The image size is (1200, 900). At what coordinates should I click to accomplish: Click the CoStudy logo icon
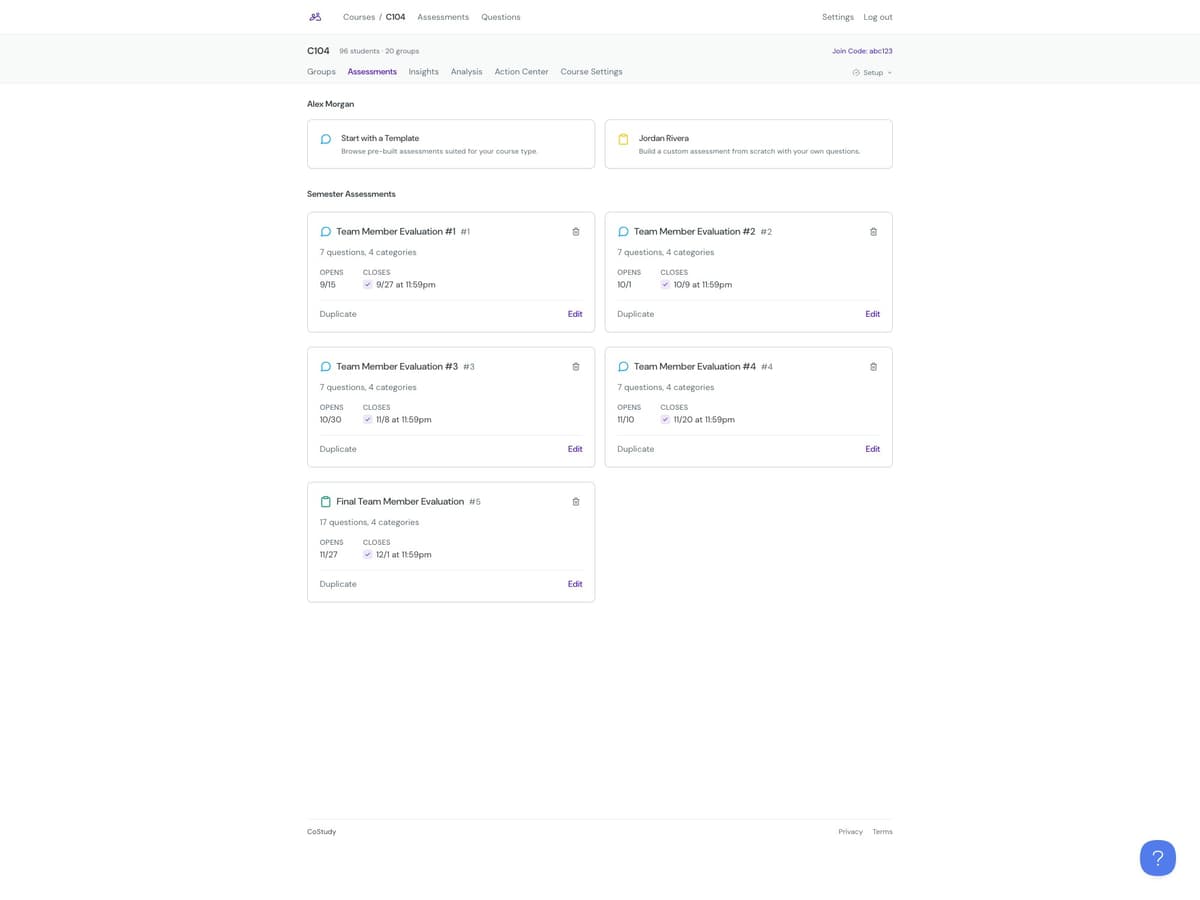pos(314,16)
